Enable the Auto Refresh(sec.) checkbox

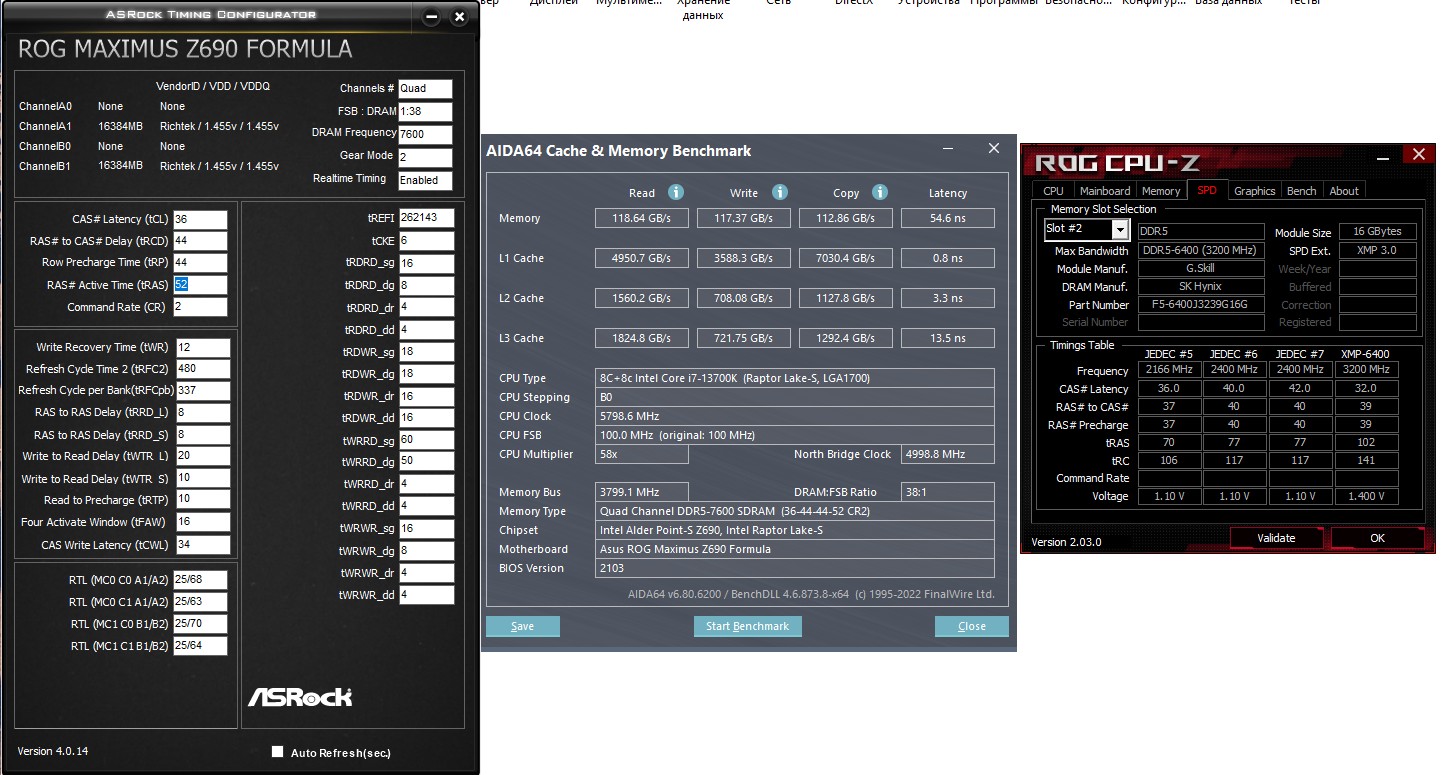click(x=278, y=752)
